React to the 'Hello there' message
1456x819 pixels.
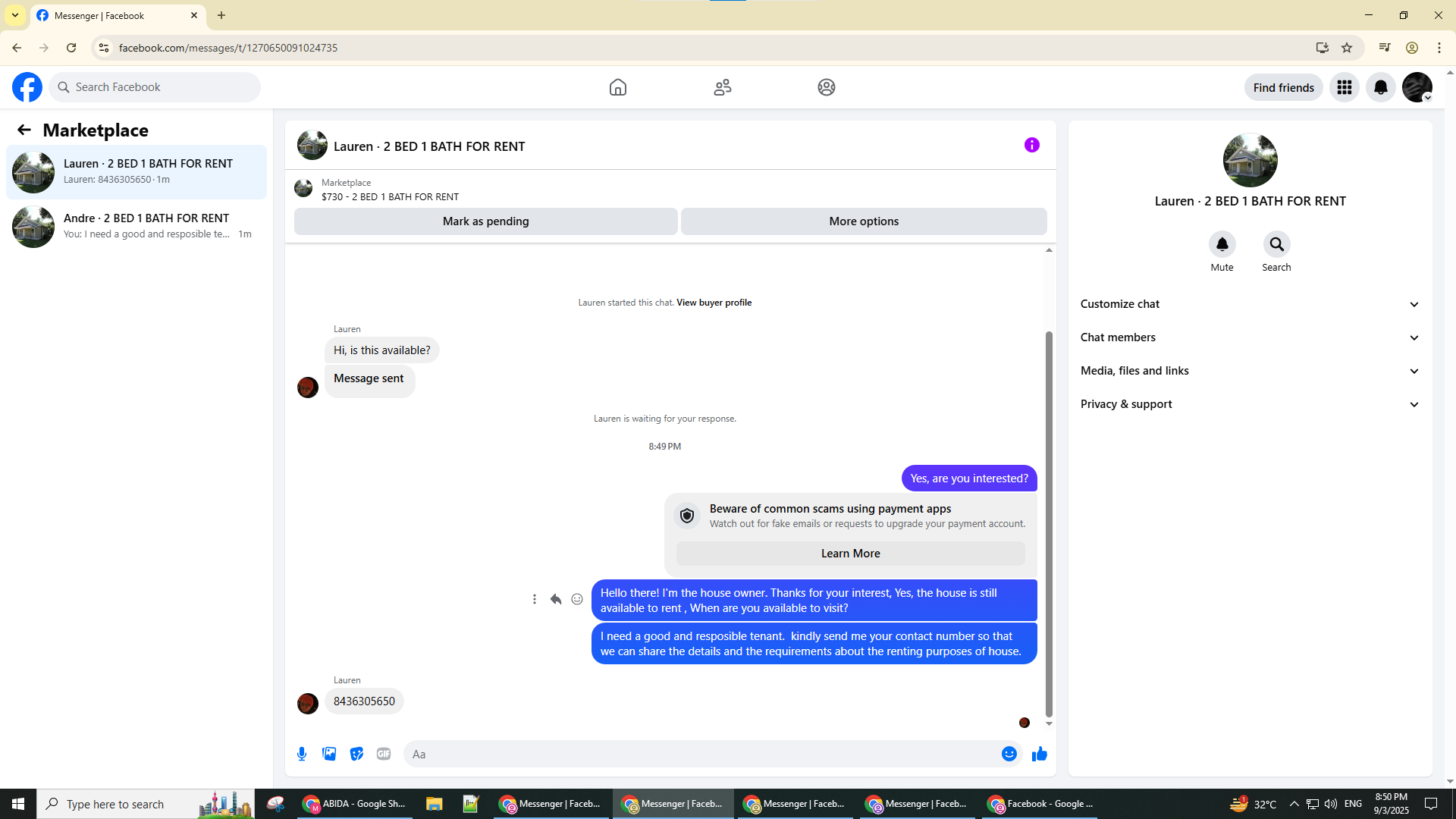point(577,599)
